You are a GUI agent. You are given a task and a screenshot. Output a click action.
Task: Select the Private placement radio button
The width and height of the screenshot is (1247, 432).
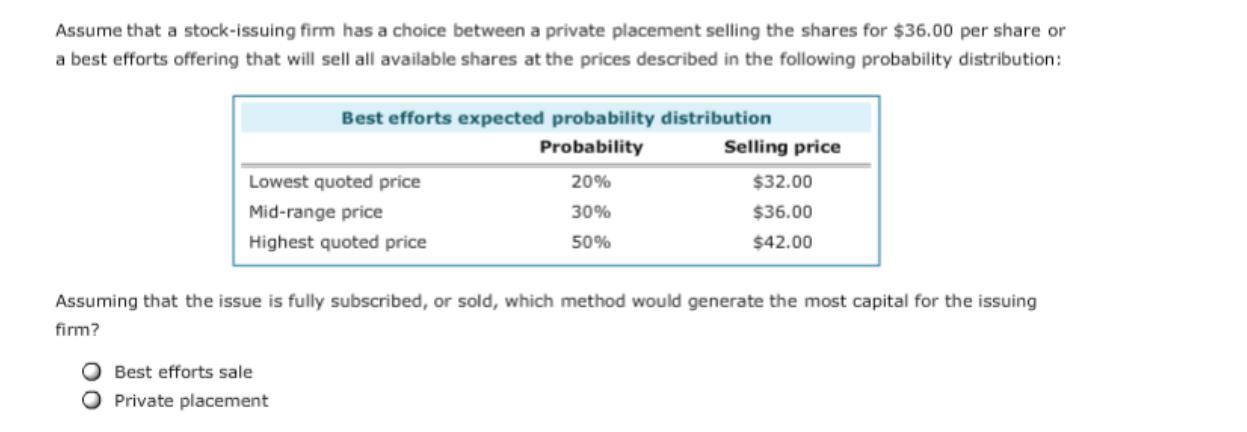[92, 401]
